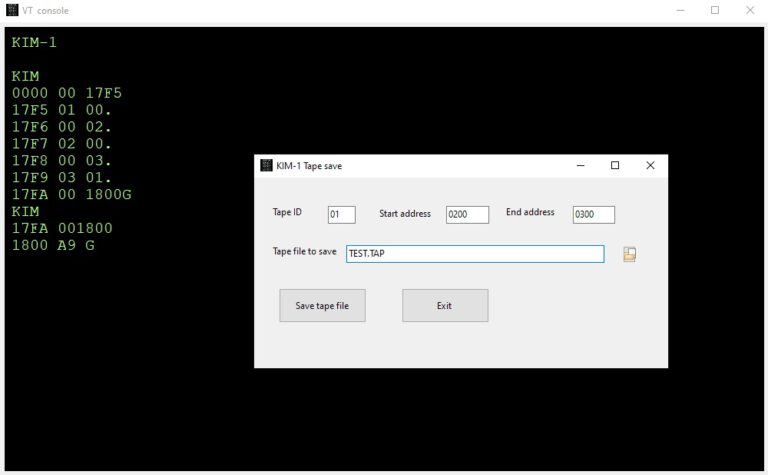Minimize the VT console window
The width and height of the screenshot is (768, 475).
680,10
